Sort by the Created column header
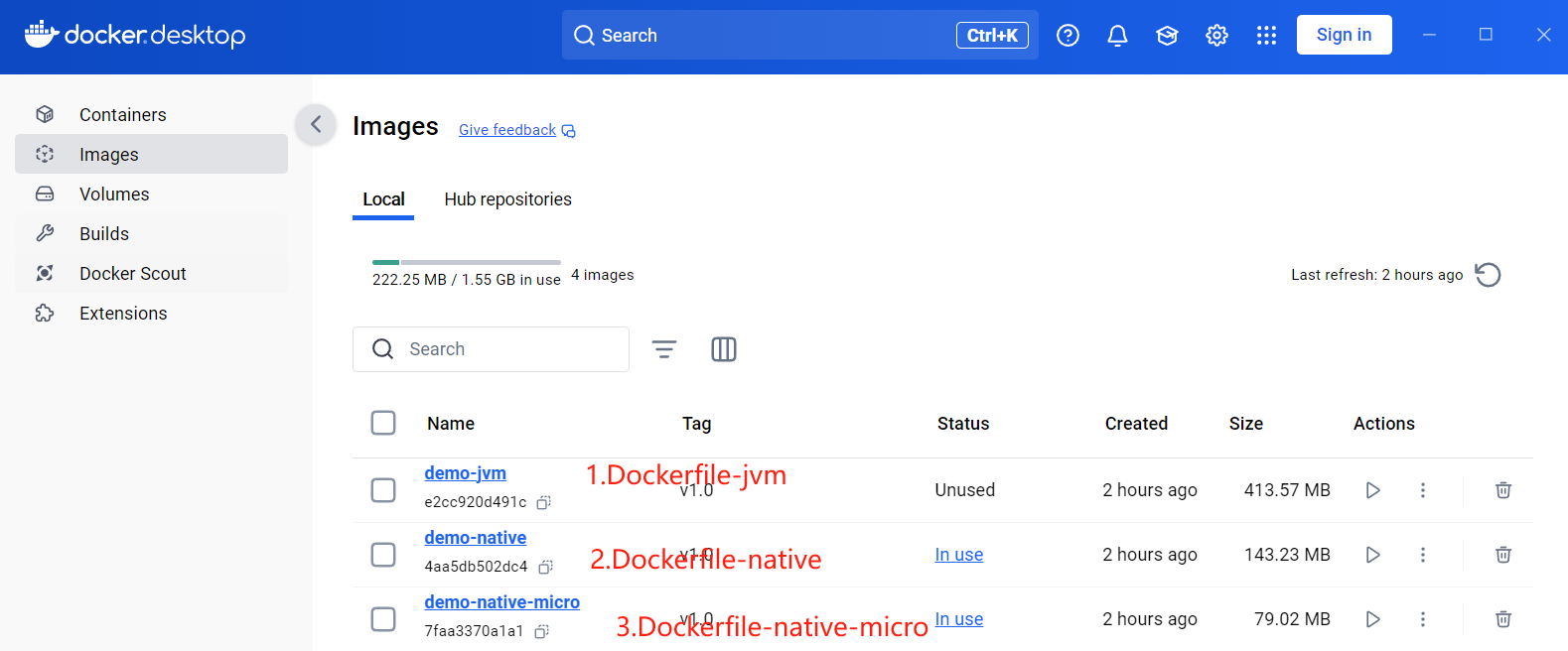This screenshot has width=1568, height=651. [1136, 424]
